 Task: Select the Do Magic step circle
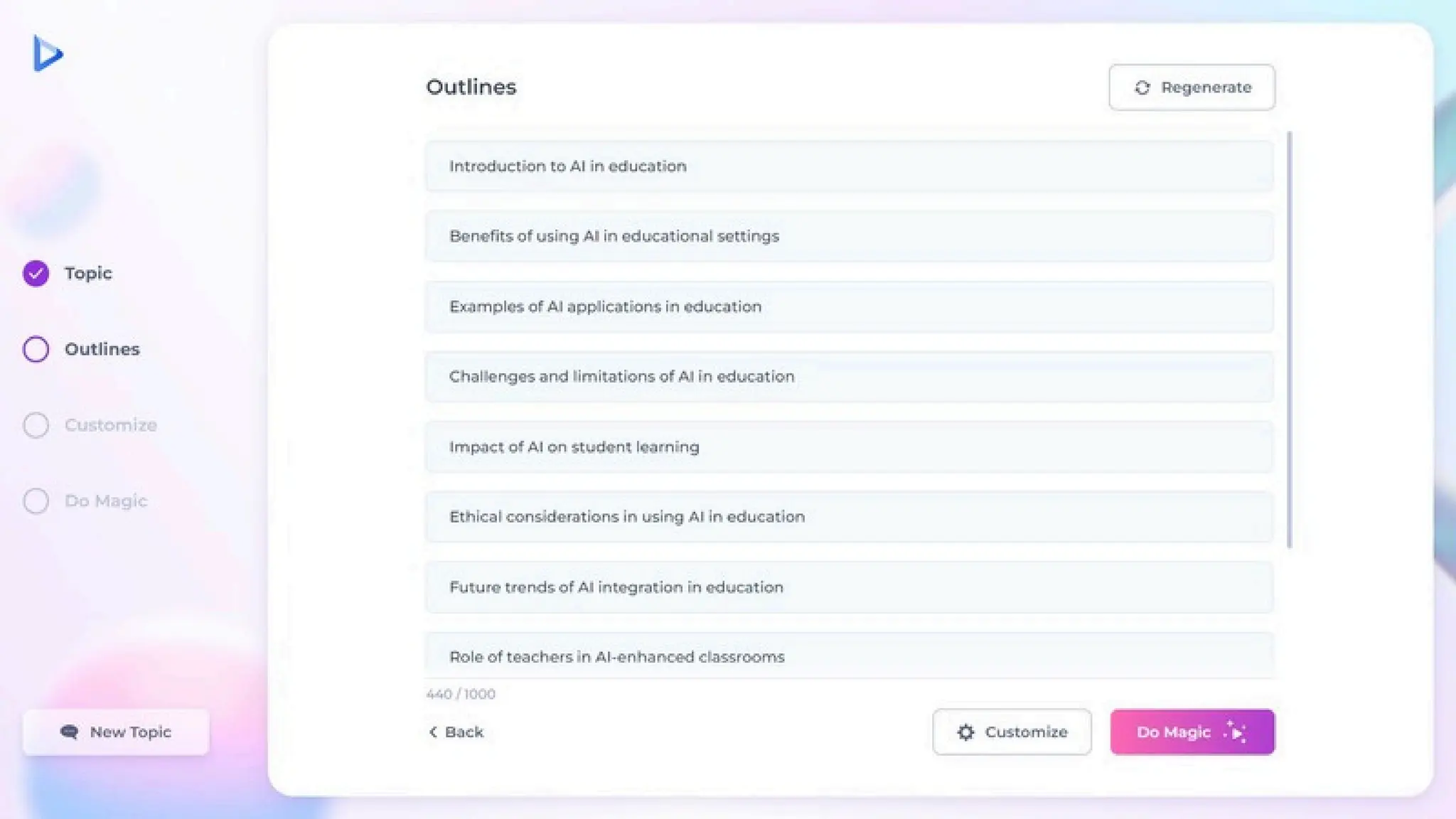(x=36, y=501)
